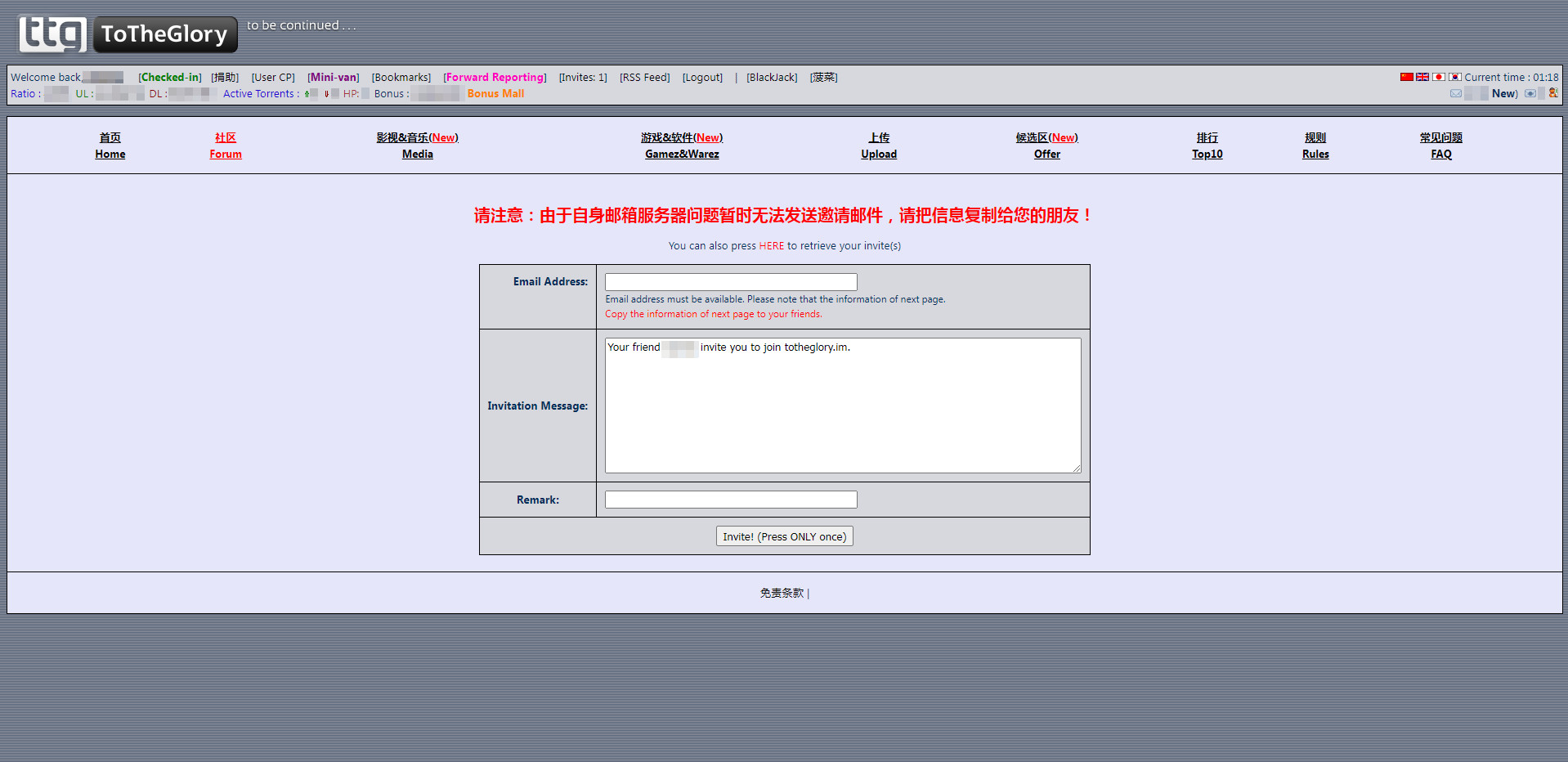
Task: Open the Rules page
Action: pos(1315,146)
